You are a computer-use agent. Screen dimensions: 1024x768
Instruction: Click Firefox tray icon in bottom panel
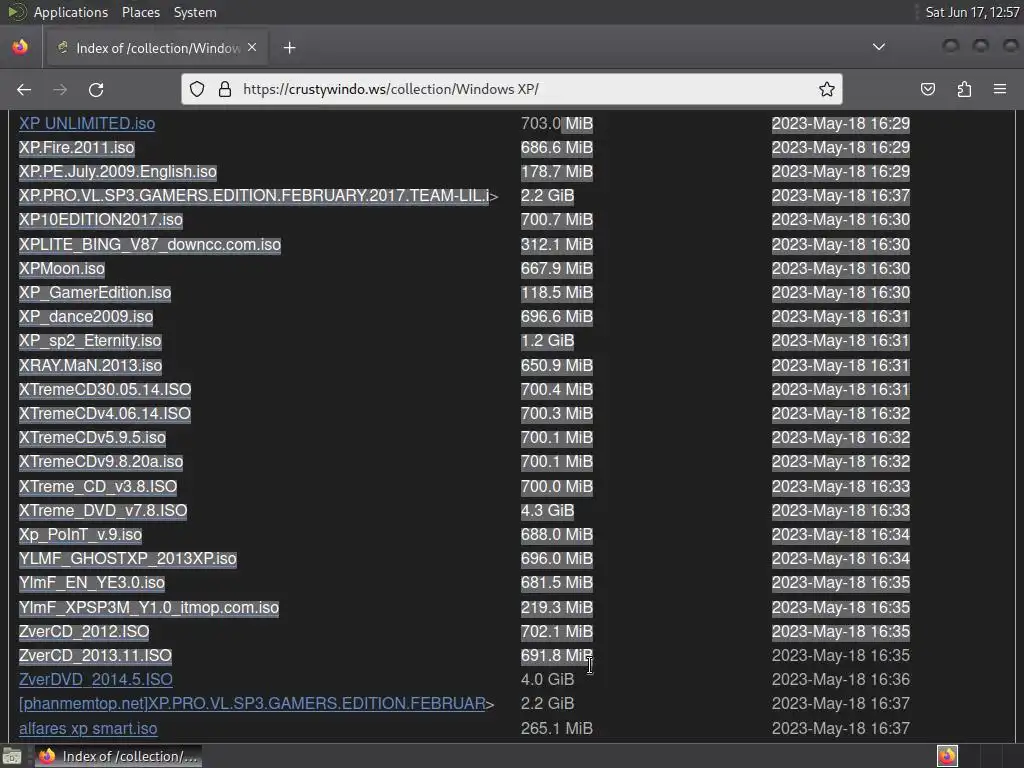click(x=947, y=756)
